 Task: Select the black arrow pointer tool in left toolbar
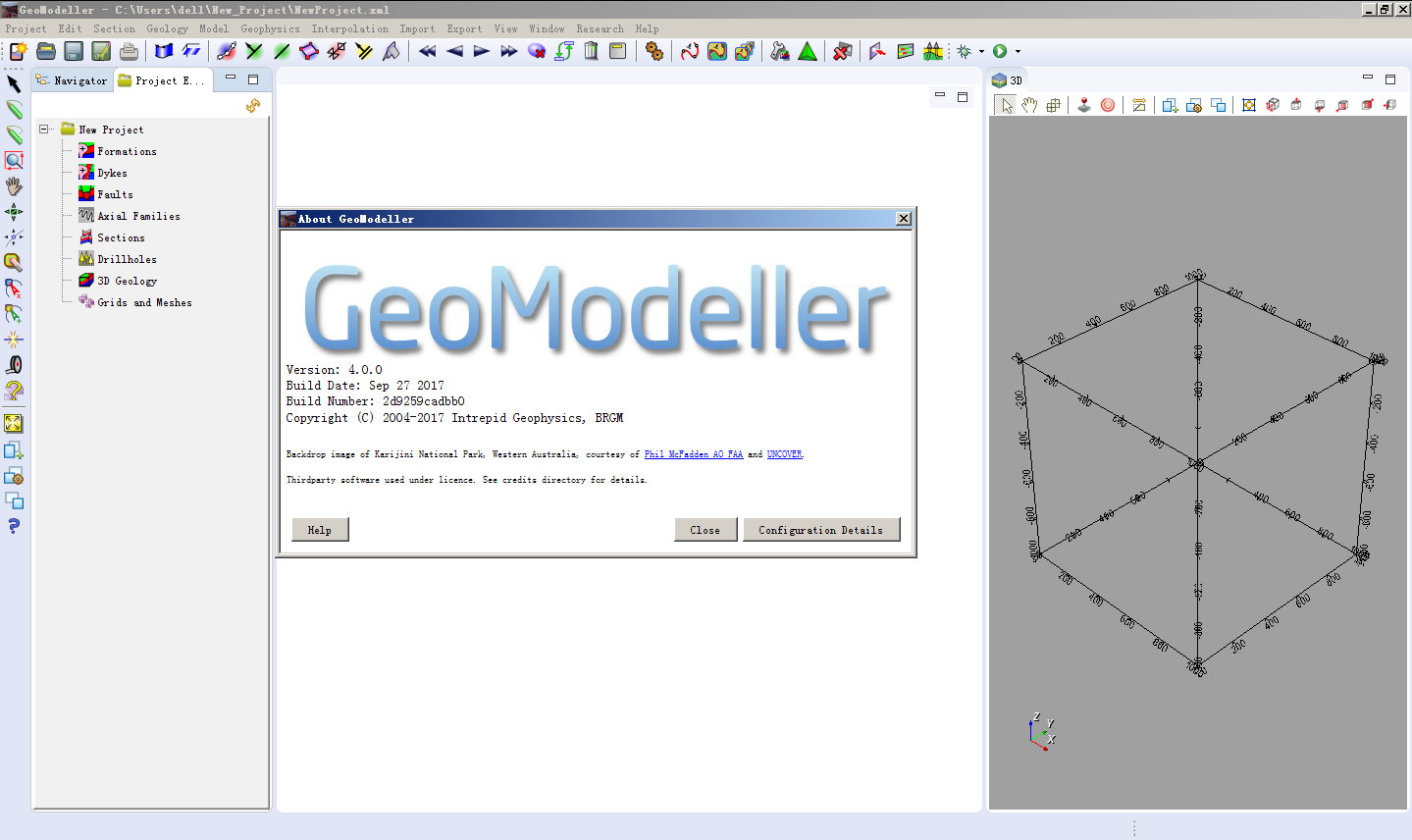point(14,83)
